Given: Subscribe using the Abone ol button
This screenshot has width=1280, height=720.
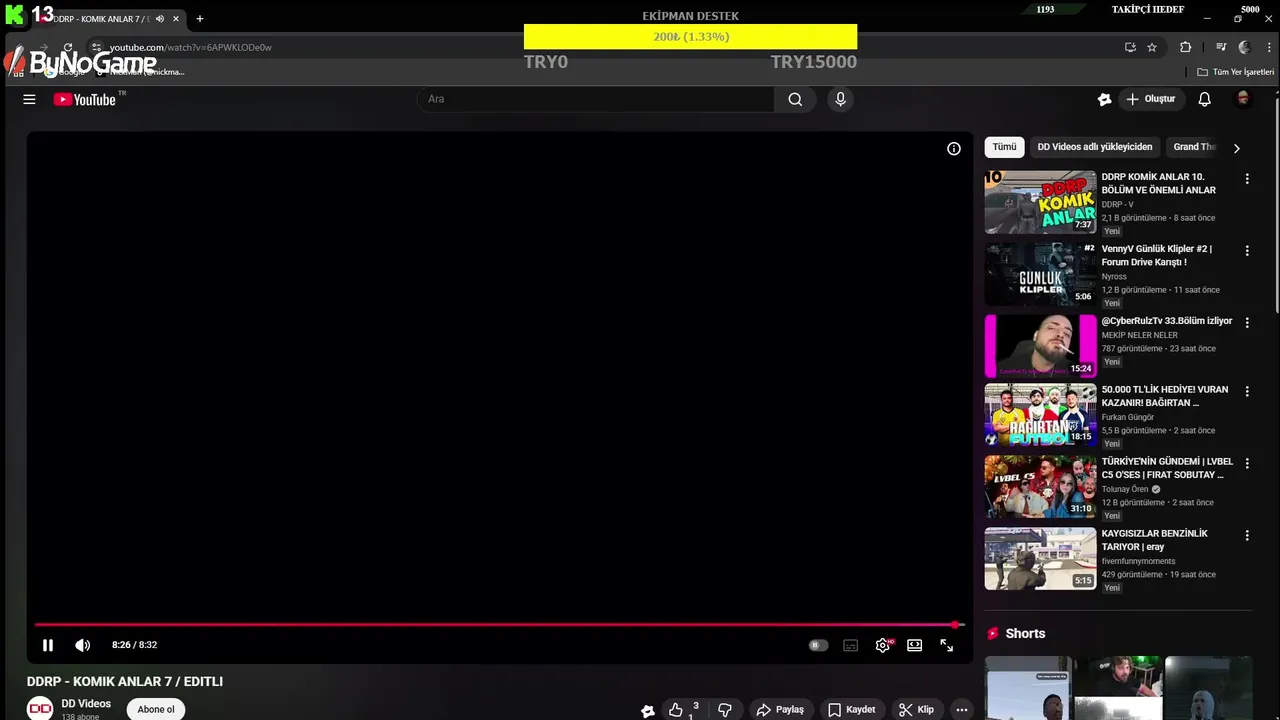Looking at the screenshot, I should point(156,709).
